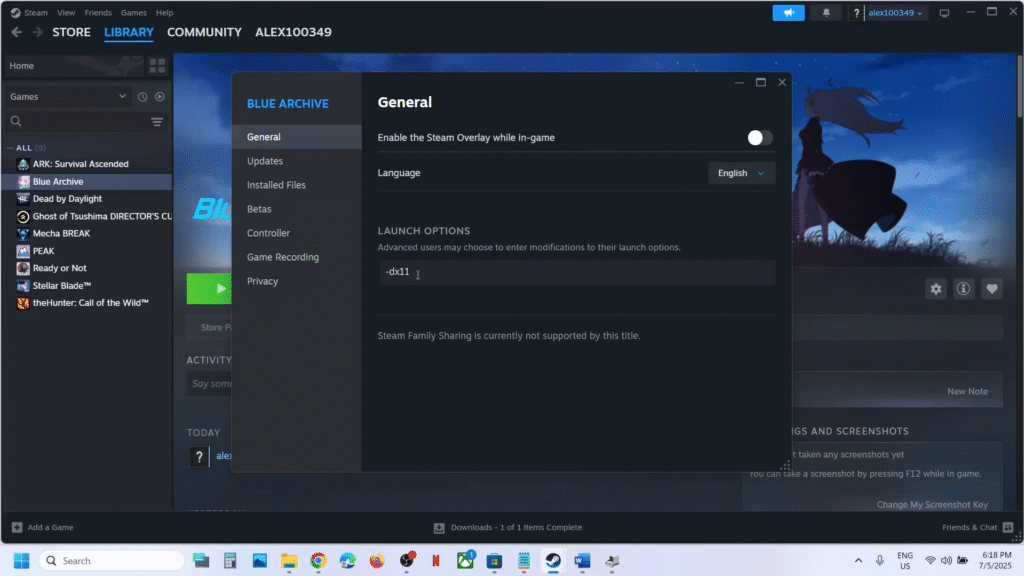
Task: Open Microsoft Word from the taskbar
Action: pyautogui.click(x=583, y=560)
